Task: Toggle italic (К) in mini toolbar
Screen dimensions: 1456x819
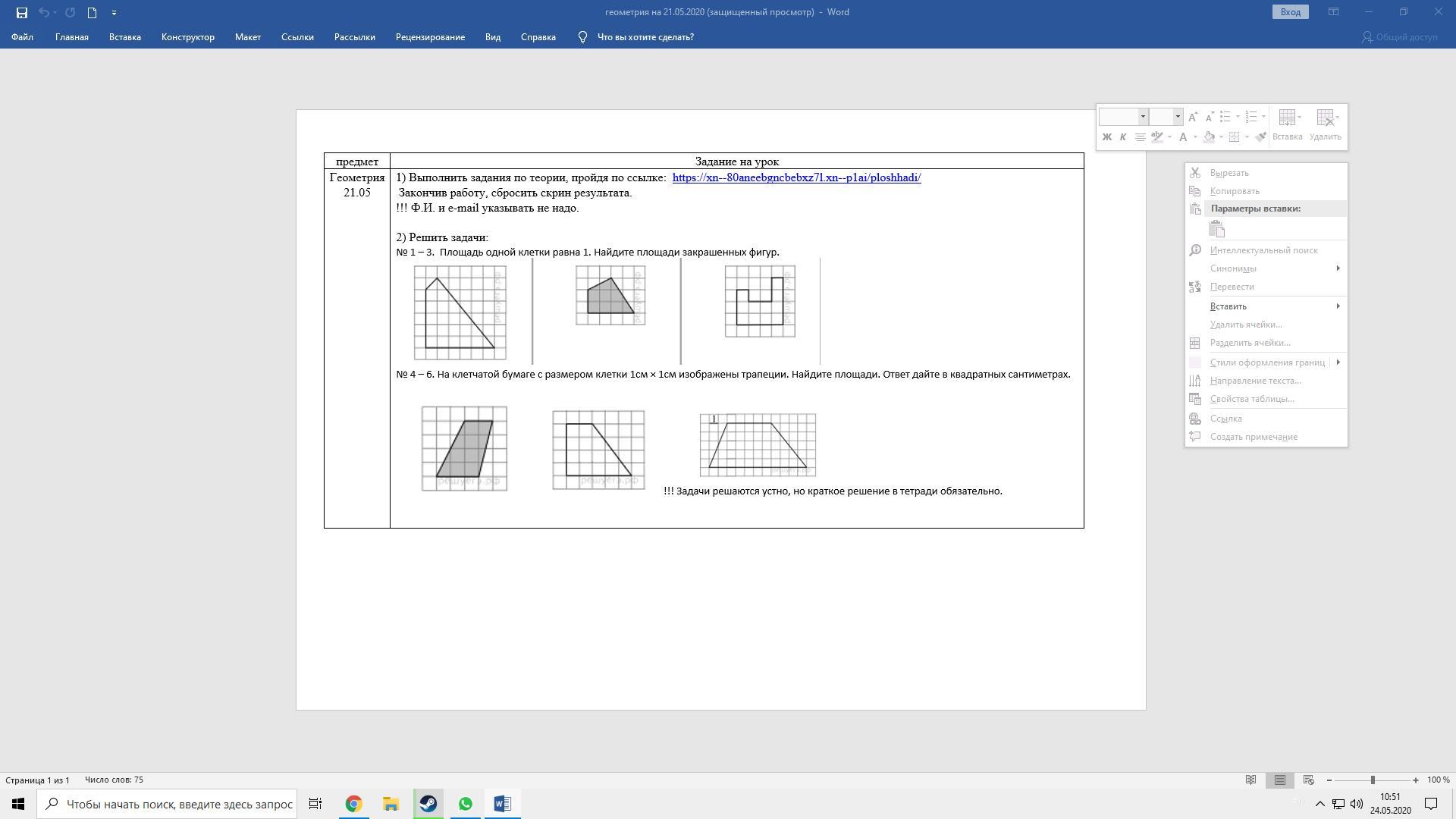Action: 1123,137
